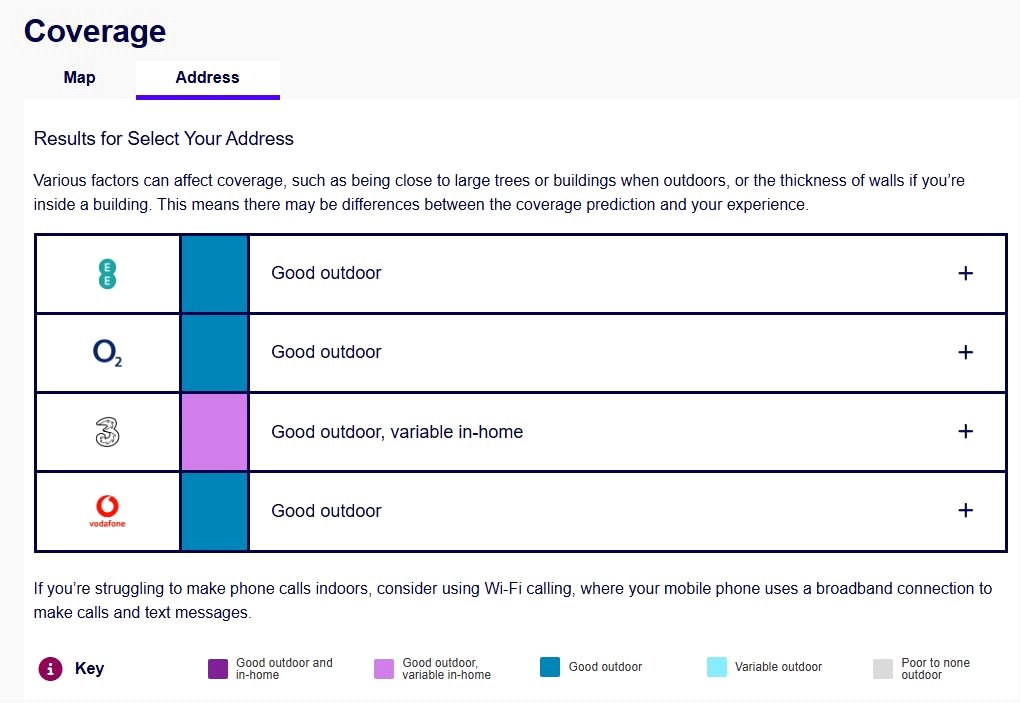Click Three's lilac coverage colour block
The image size is (1020, 703).
pos(214,432)
